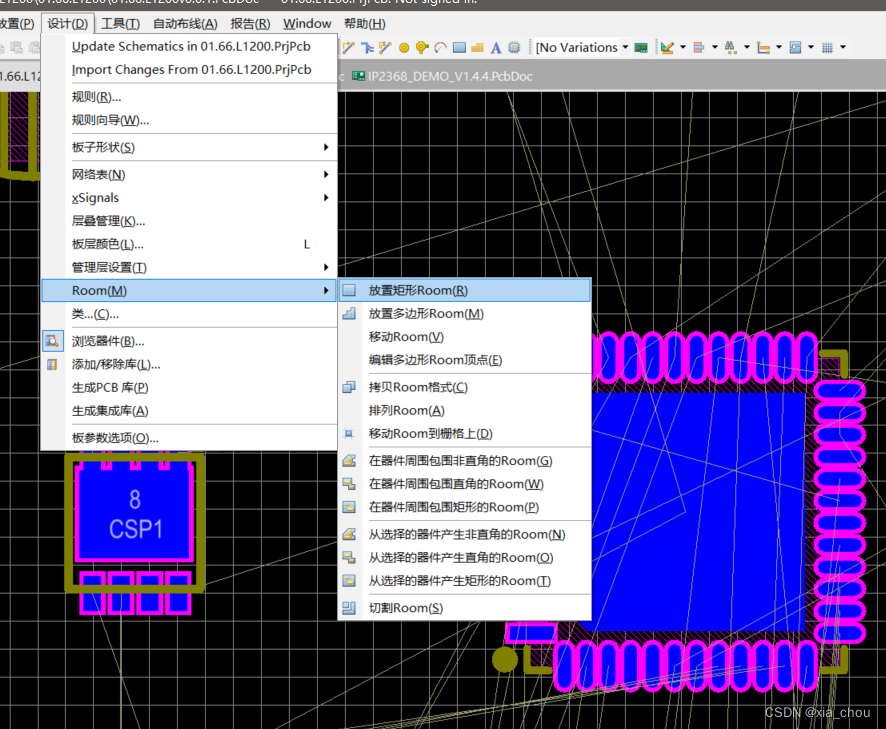Select the place arc tool icon
886x729 pixels.
441,47
